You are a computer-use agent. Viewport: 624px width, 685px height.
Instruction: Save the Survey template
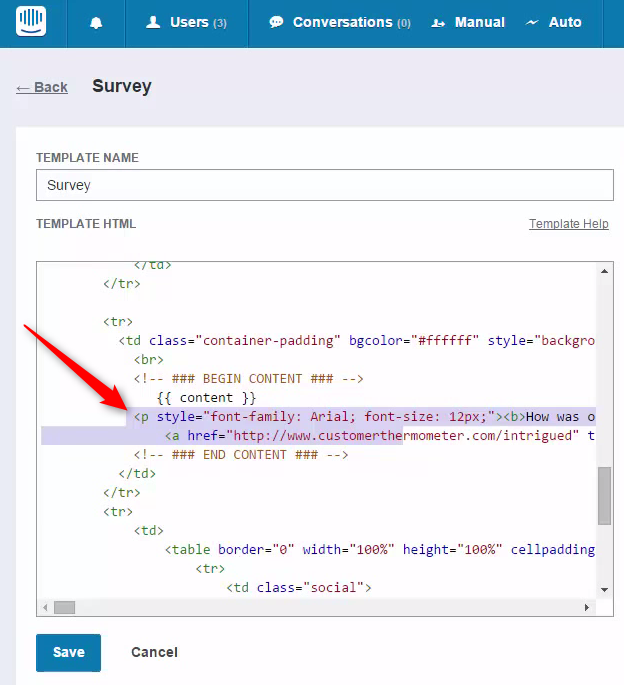click(x=69, y=653)
